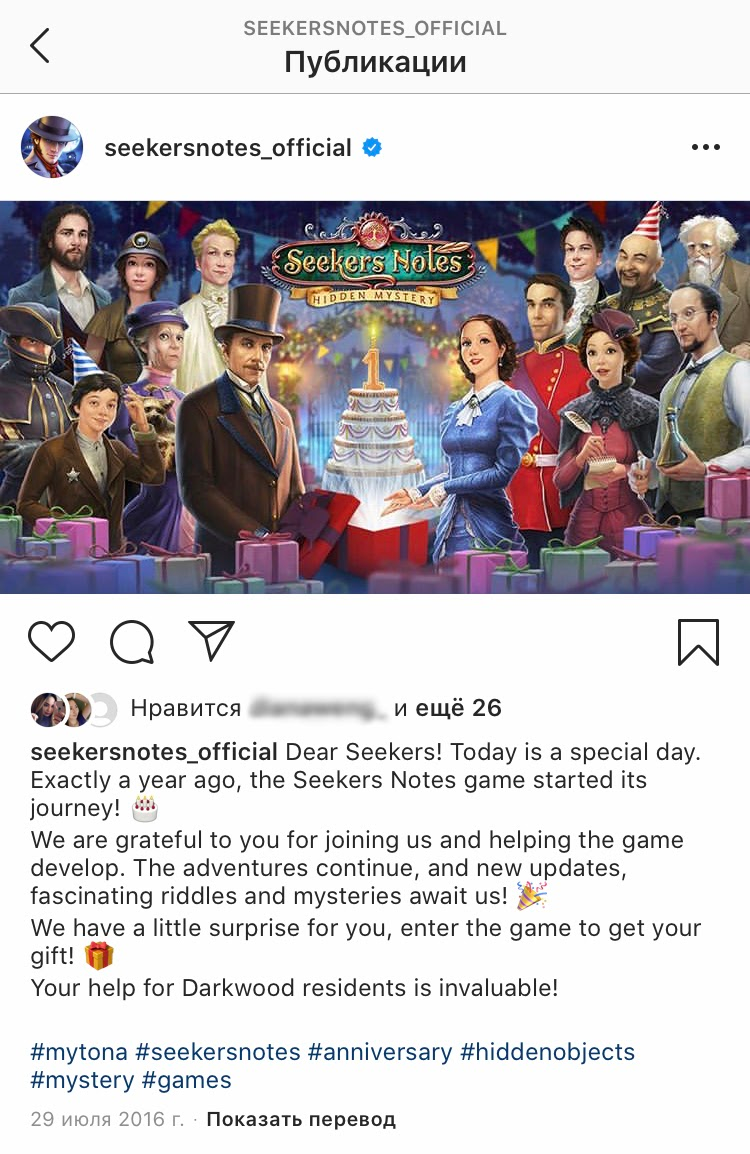Open the #mystery hashtag

click(x=82, y=1080)
